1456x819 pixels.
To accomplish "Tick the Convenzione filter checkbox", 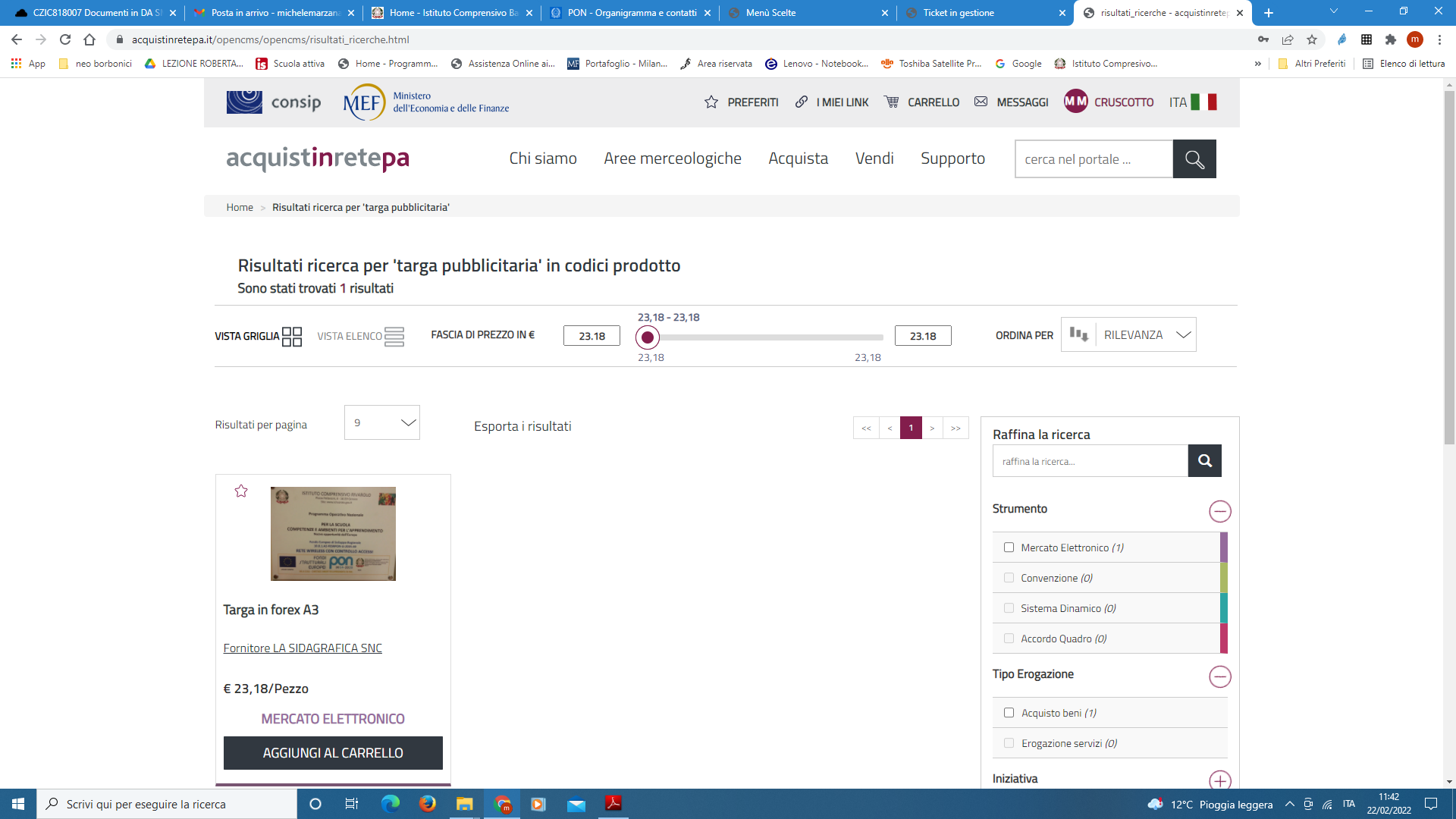I will click(1009, 578).
